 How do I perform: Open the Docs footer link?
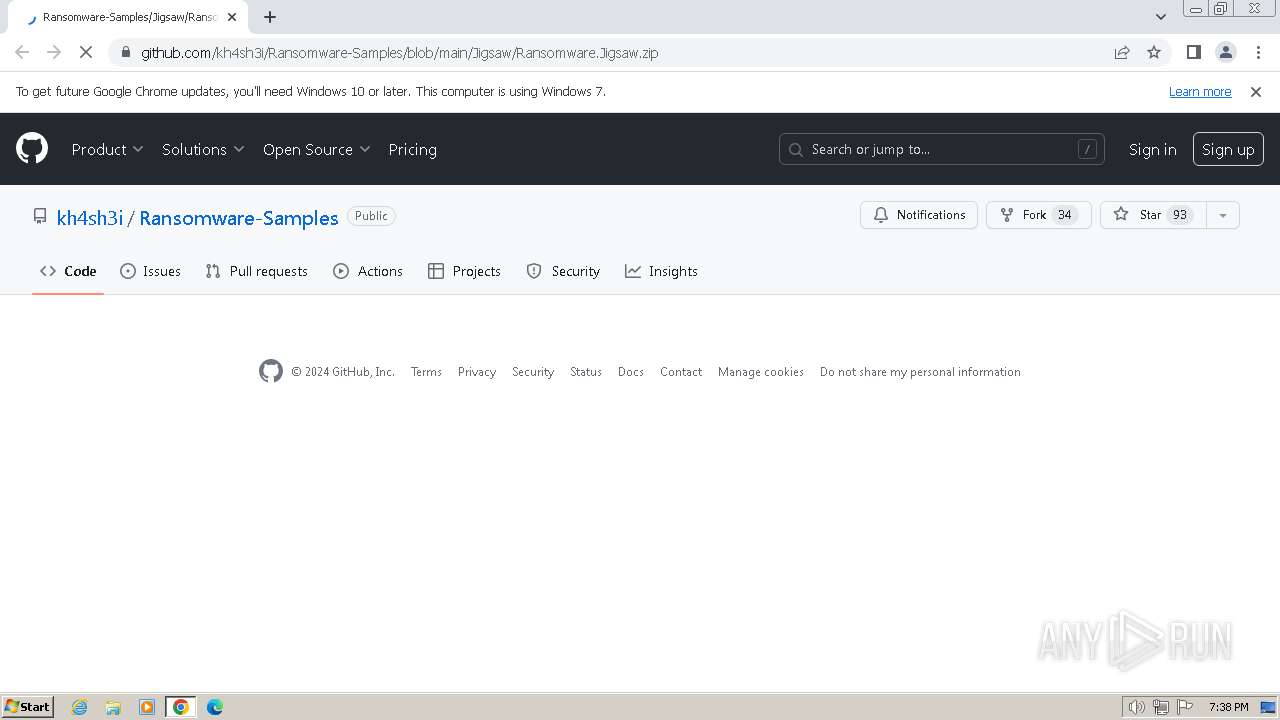coord(631,372)
